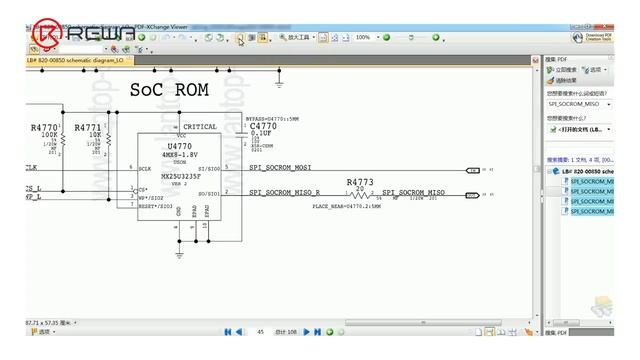Viewport: 640px width, 360px height.
Task: Click 清除结果 clear results button
Action: pos(562,80)
